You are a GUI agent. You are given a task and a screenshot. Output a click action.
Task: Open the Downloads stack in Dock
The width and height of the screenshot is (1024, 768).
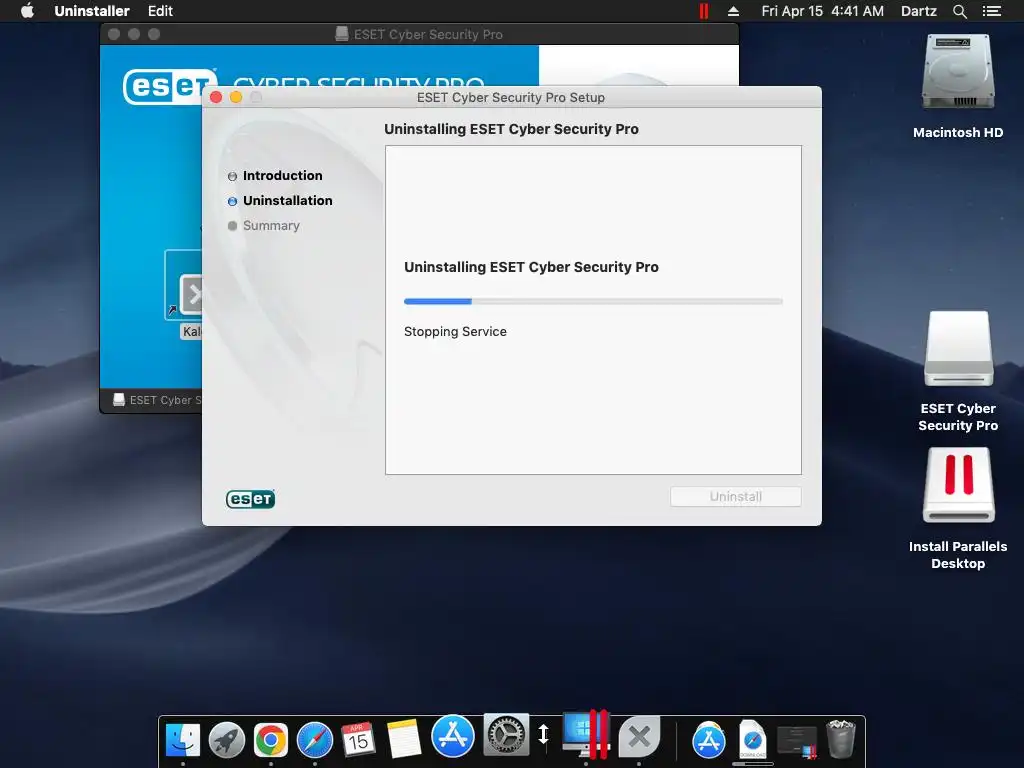click(x=752, y=740)
